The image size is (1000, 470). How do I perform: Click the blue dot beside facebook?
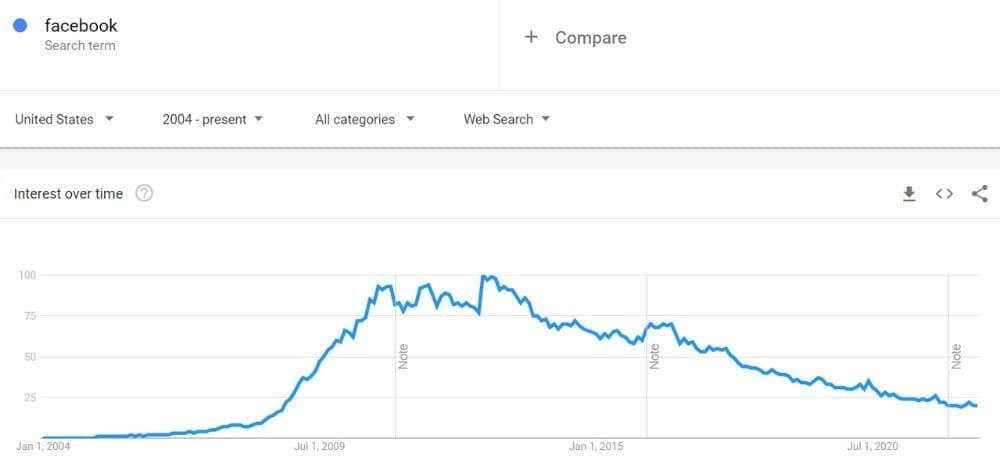[20, 26]
